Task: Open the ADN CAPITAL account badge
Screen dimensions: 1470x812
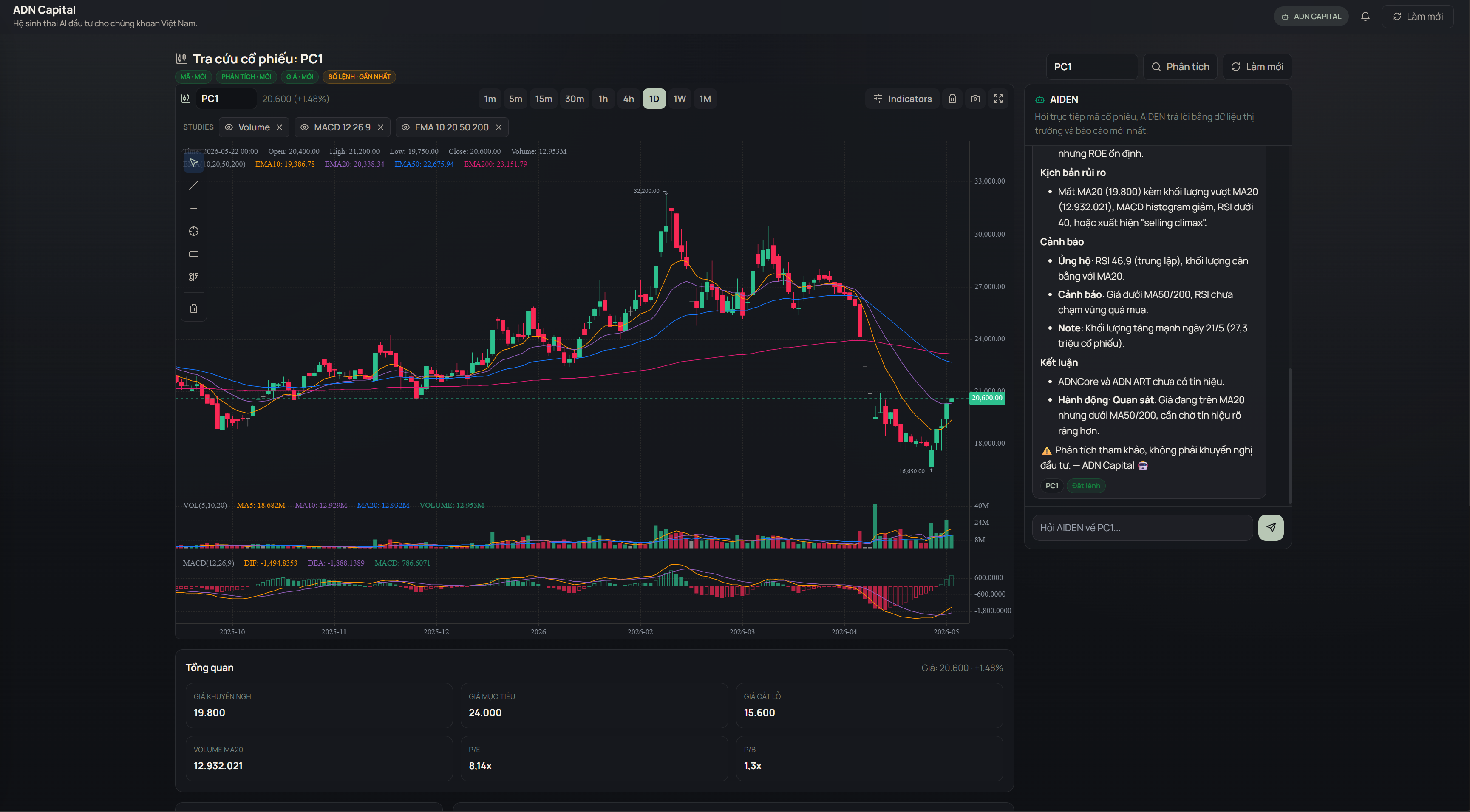Action: point(1311,17)
